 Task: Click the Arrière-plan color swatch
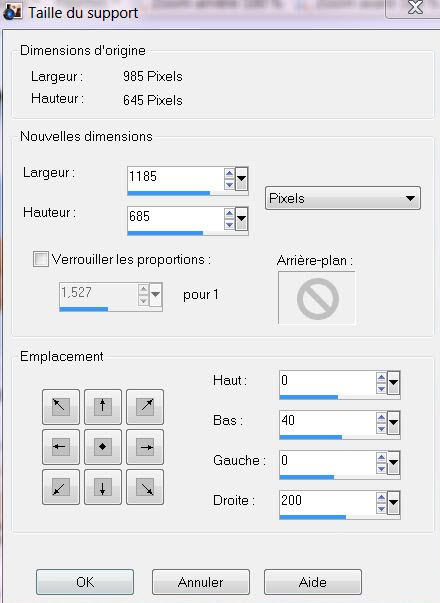coord(317,298)
